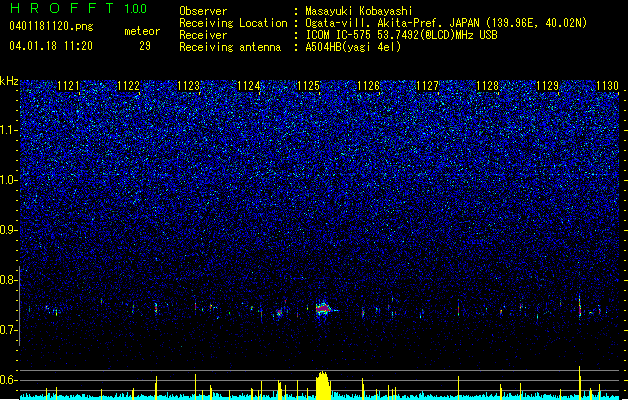Viewport: 629px width, 400px height.
Task: Click the 1130 time marker
Action: [607, 86]
